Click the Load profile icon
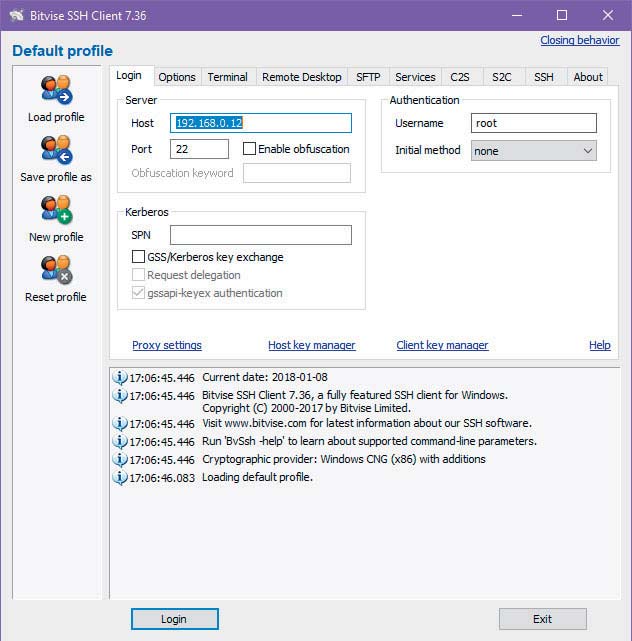 pos(56,90)
